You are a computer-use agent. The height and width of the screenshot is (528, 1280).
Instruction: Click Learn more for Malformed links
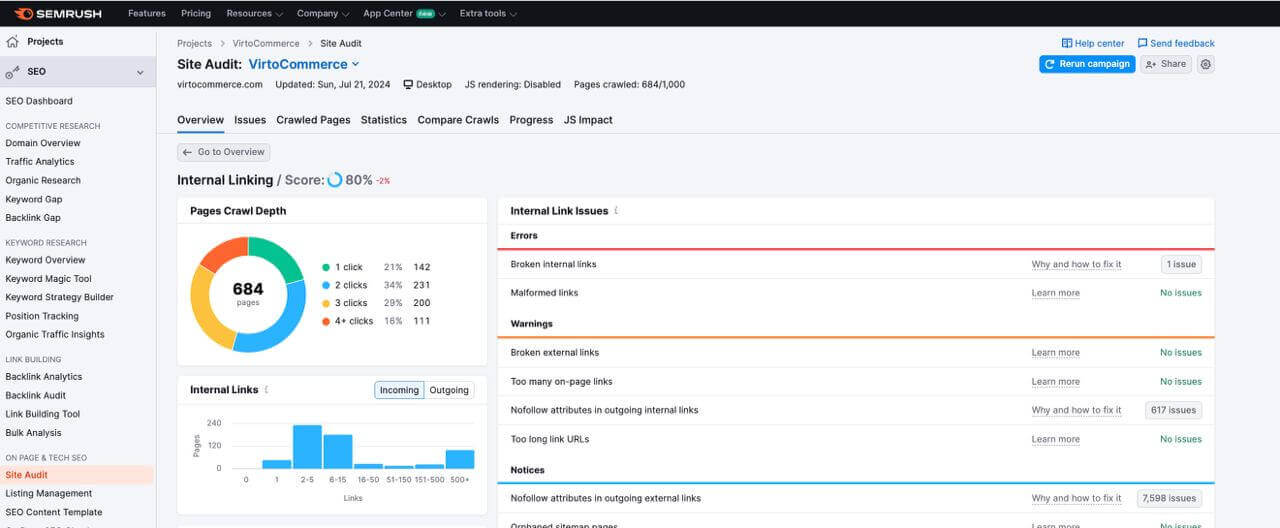point(1056,293)
